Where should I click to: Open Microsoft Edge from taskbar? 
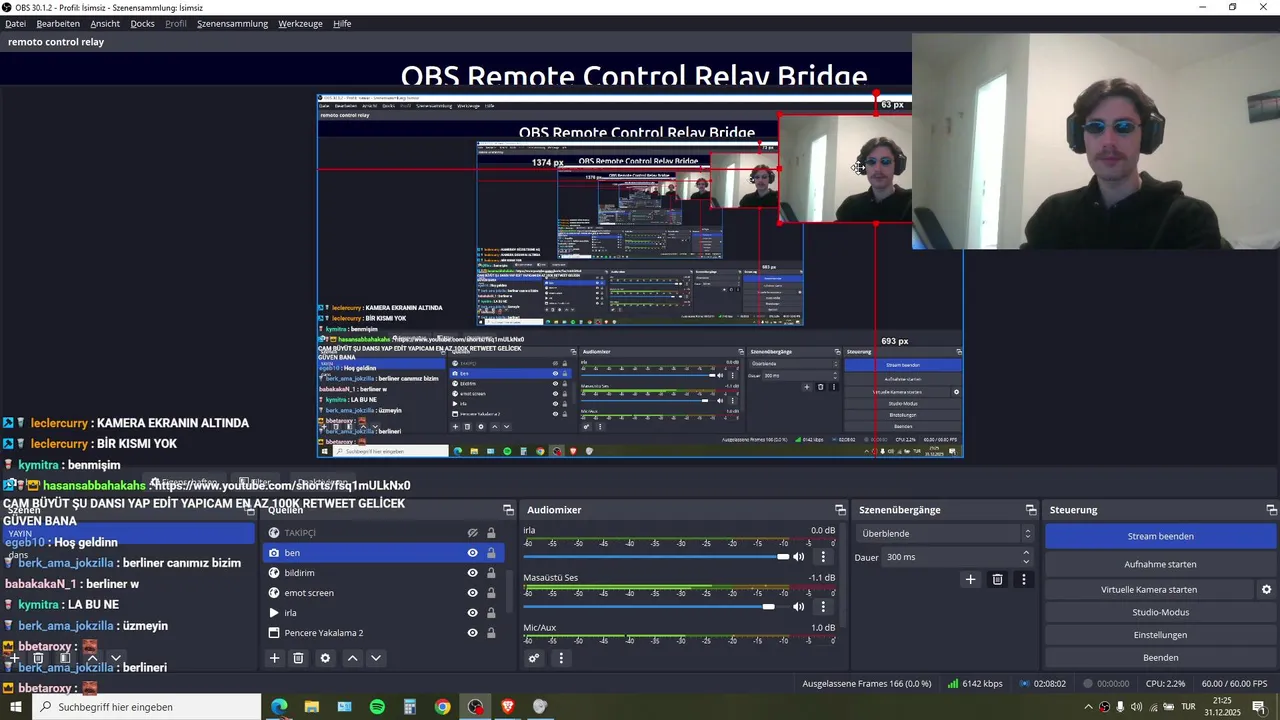(x=279, y=707)
